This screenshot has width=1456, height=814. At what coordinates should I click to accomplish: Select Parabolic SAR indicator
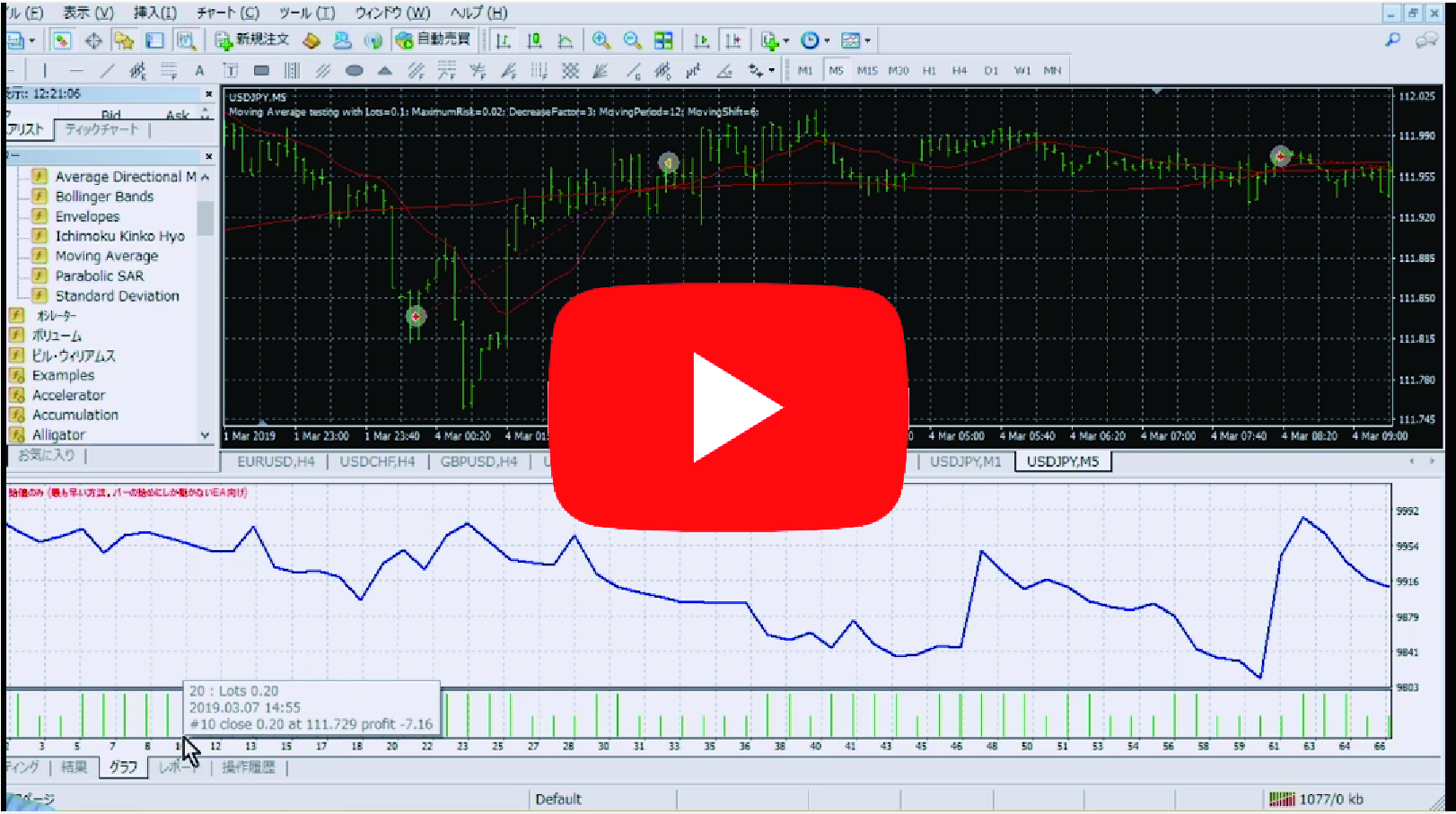[x=99, y=276]
